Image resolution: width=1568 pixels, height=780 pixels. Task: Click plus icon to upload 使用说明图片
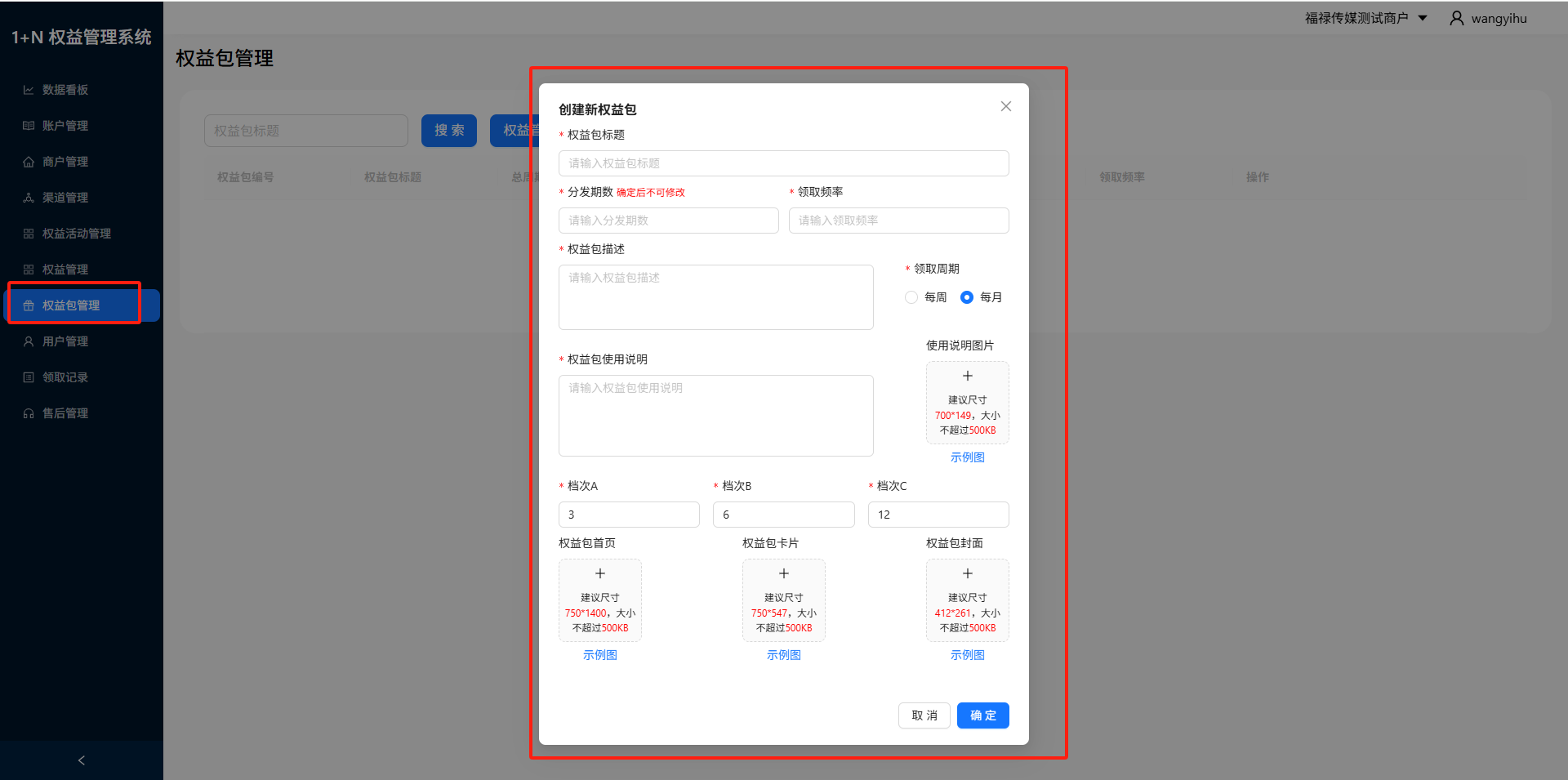tap(967, 376)
